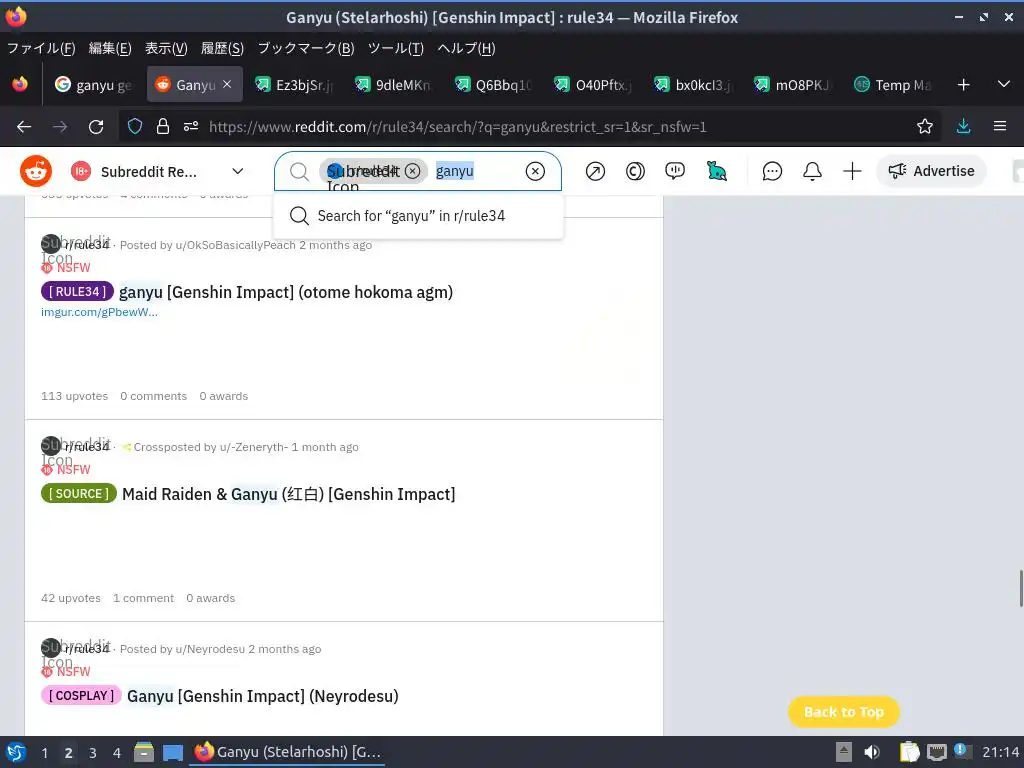The height and width of the screenshot is (768, 1024).
Task: Switch to the Temp Ma tab
Action: pos(893,85)
